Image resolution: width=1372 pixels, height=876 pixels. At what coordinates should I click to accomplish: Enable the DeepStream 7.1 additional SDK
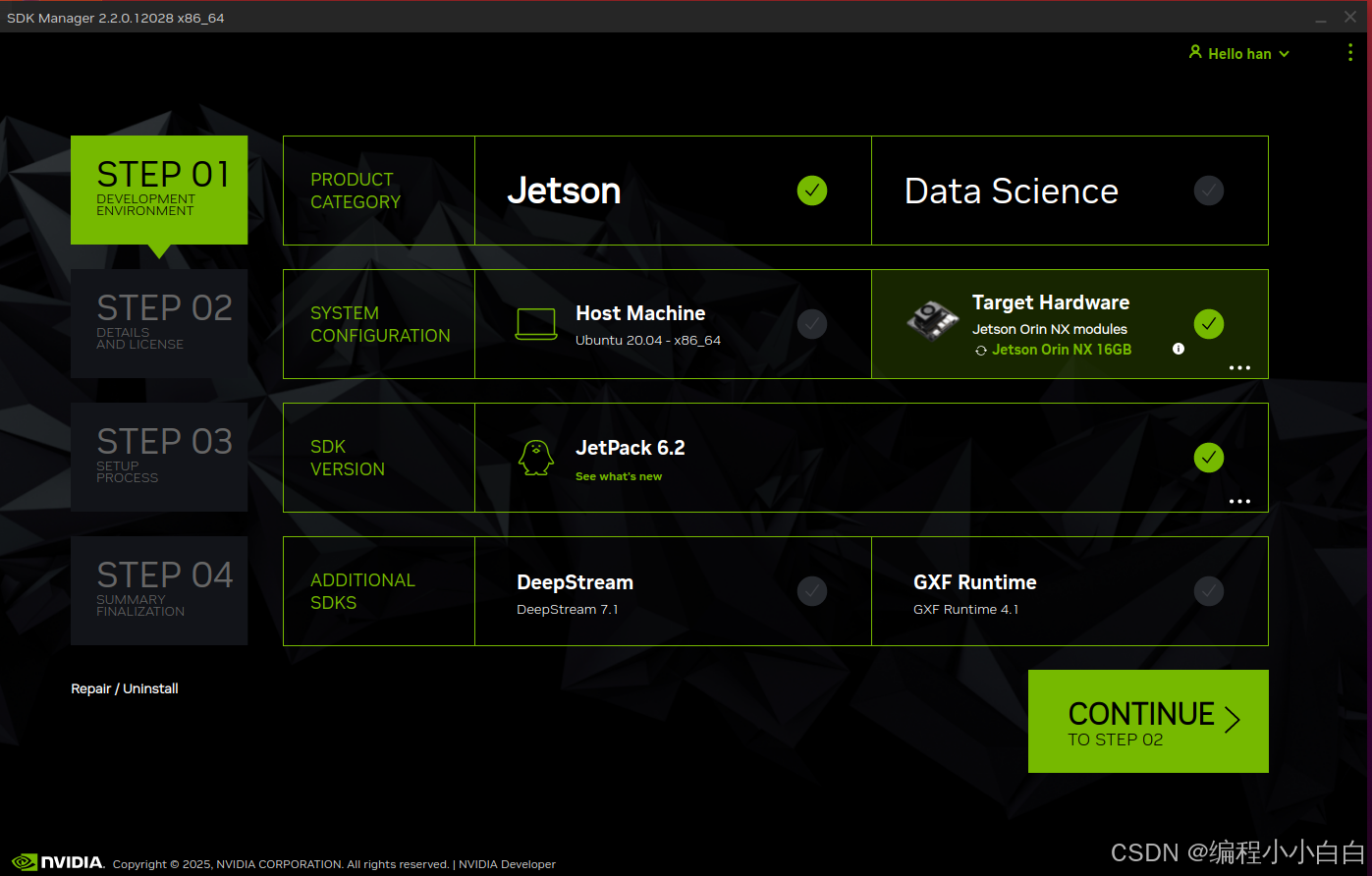point(812,591)
